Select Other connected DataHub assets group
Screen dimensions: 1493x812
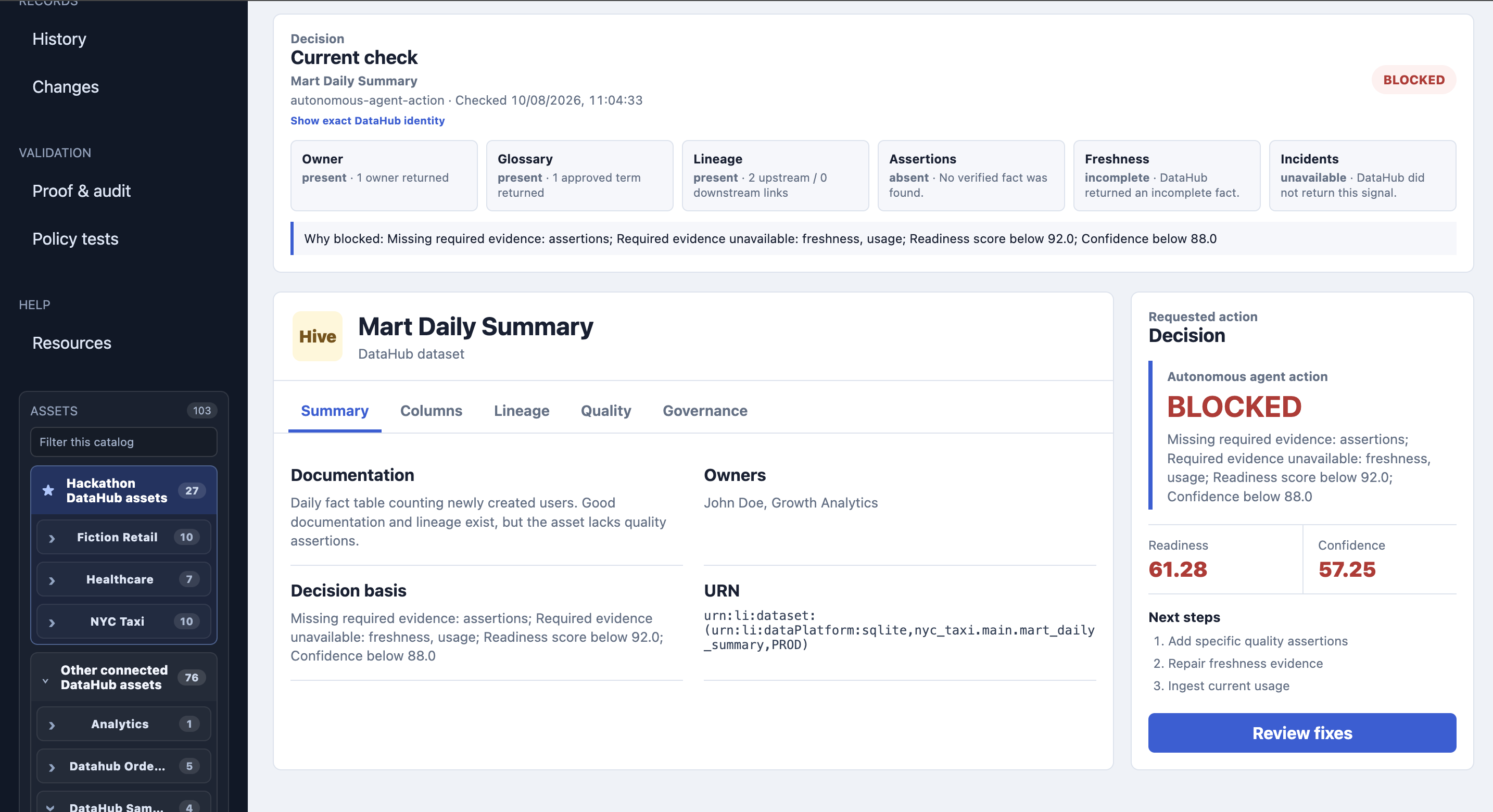[x=123, y=677]
